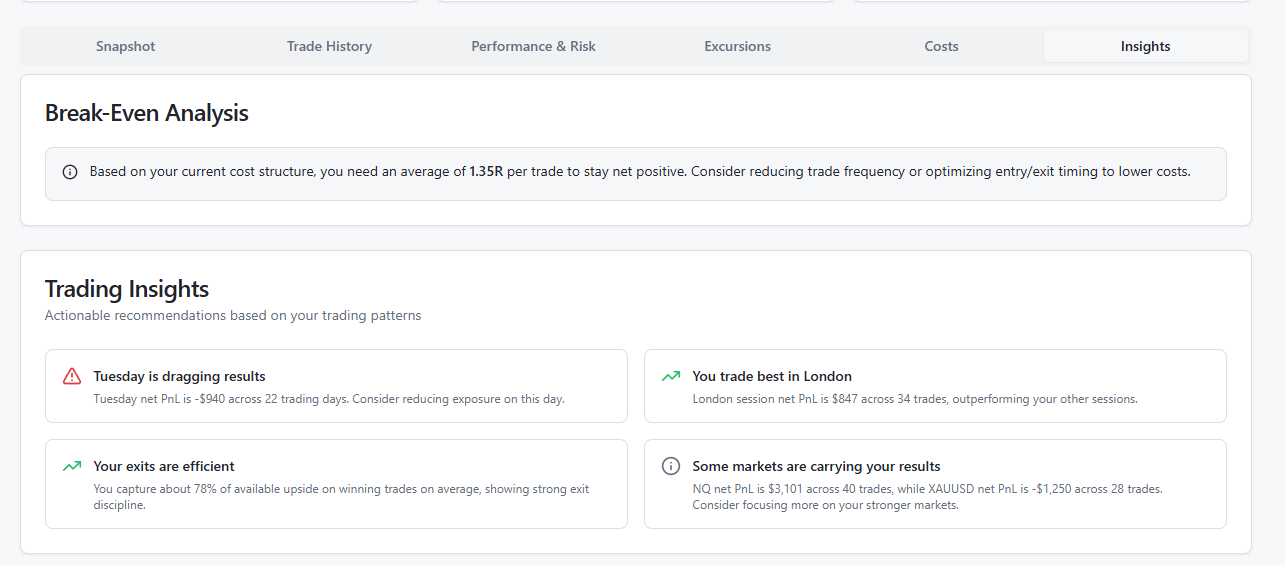The width and height of the screenshot is (1285, 565).
Task: Select the Performance & Risk tab
Action: click(x=533, y=46)
